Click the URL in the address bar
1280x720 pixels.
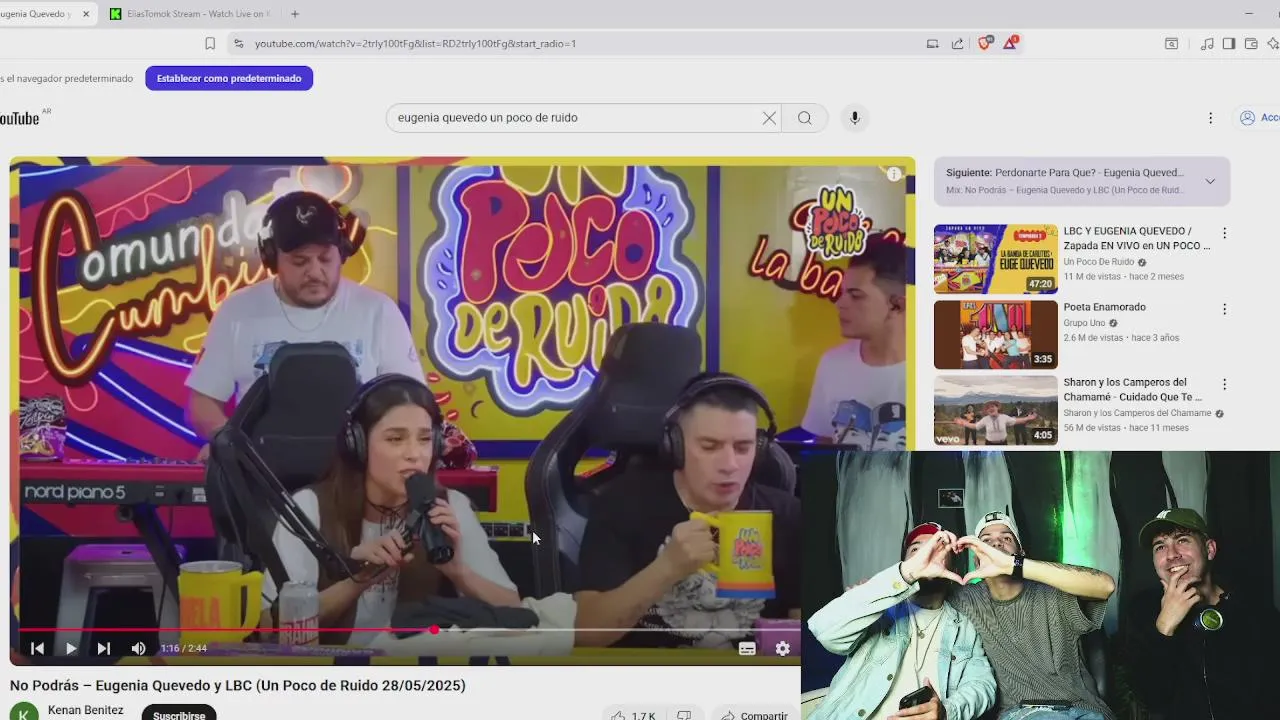coord(415,43)
